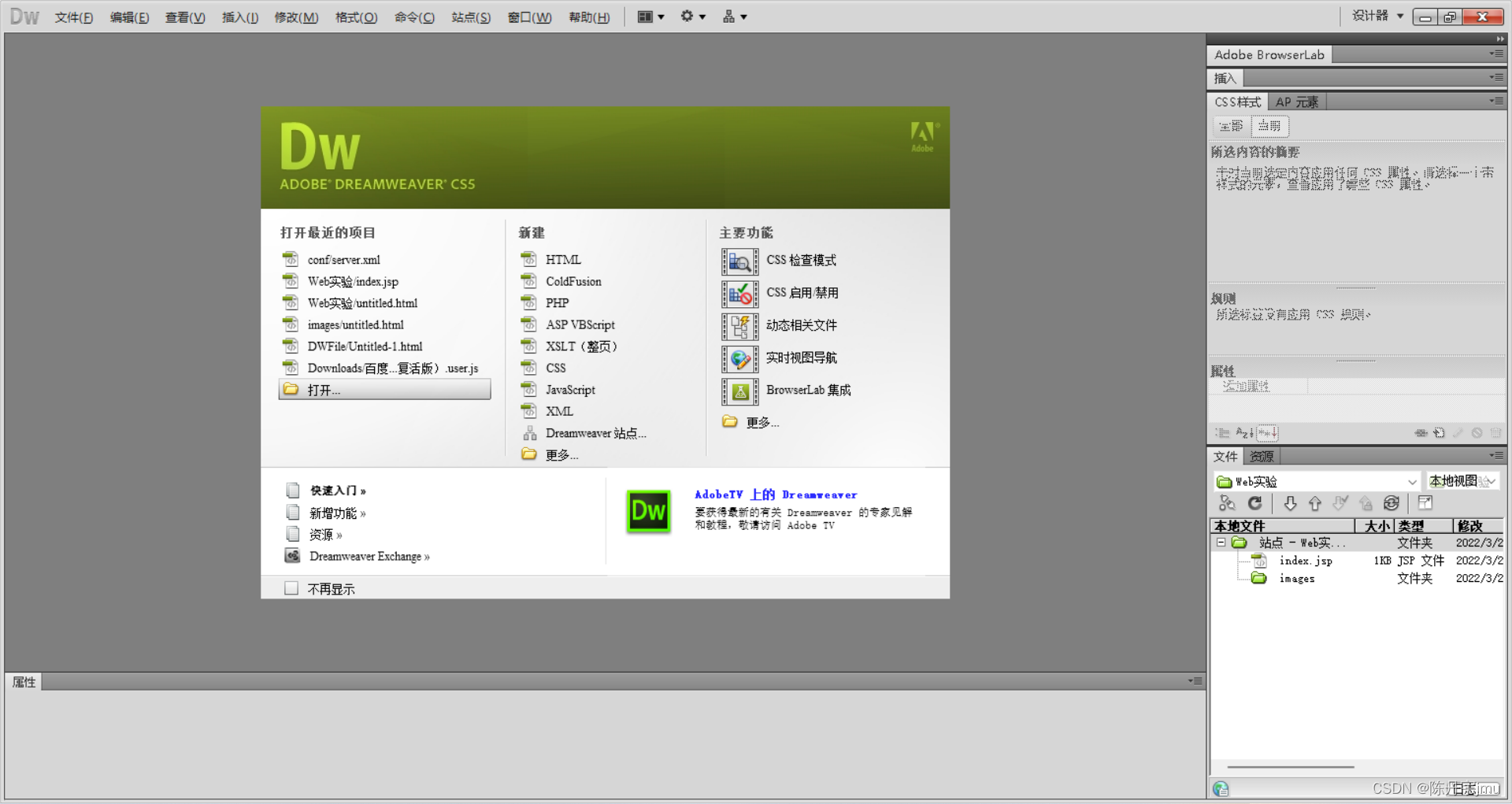Open the Dreamweaver 站点... link

pyautogui.click(x=595, y=433)
